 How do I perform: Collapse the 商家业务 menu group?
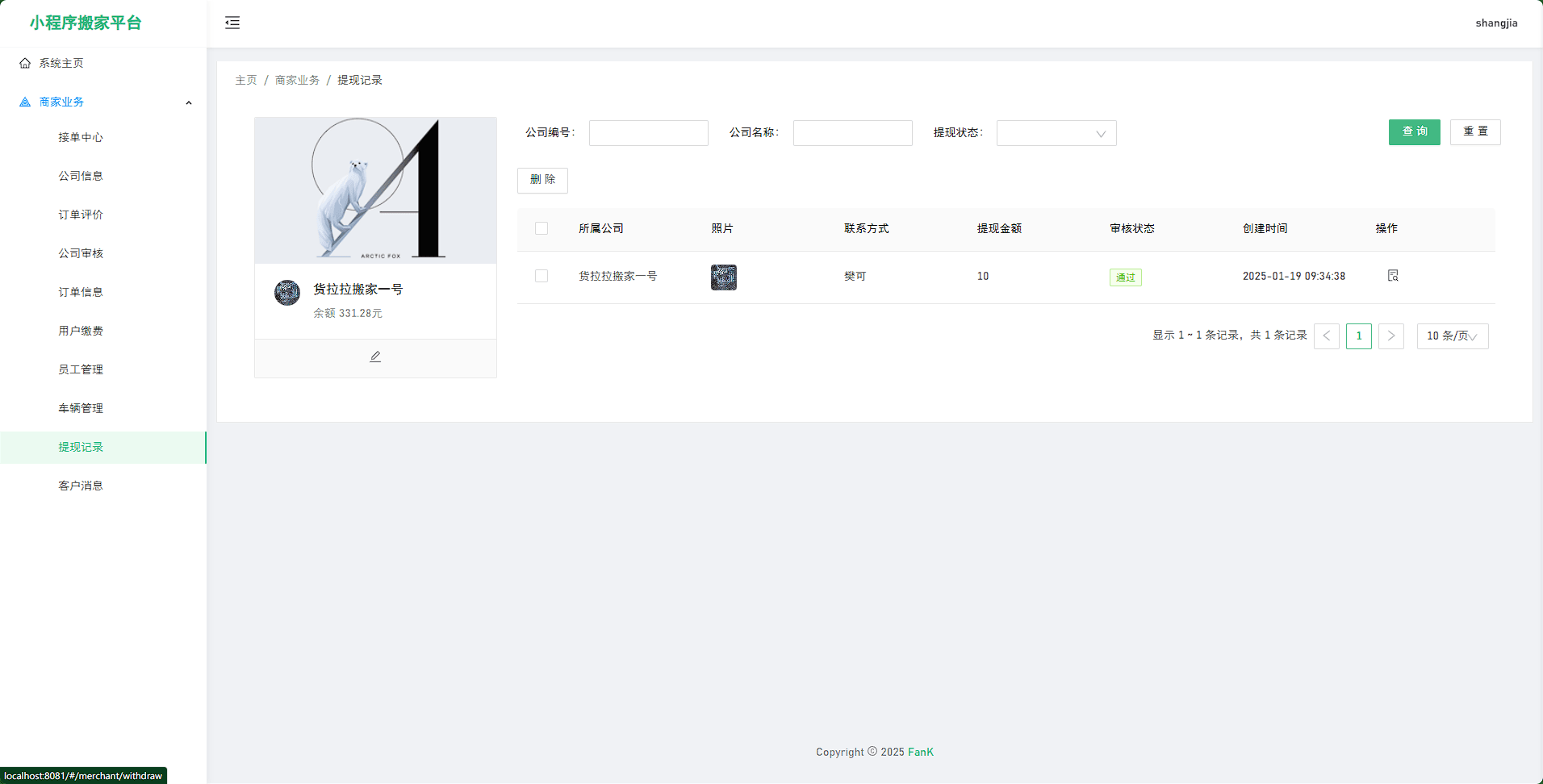(x=189, y=102)
